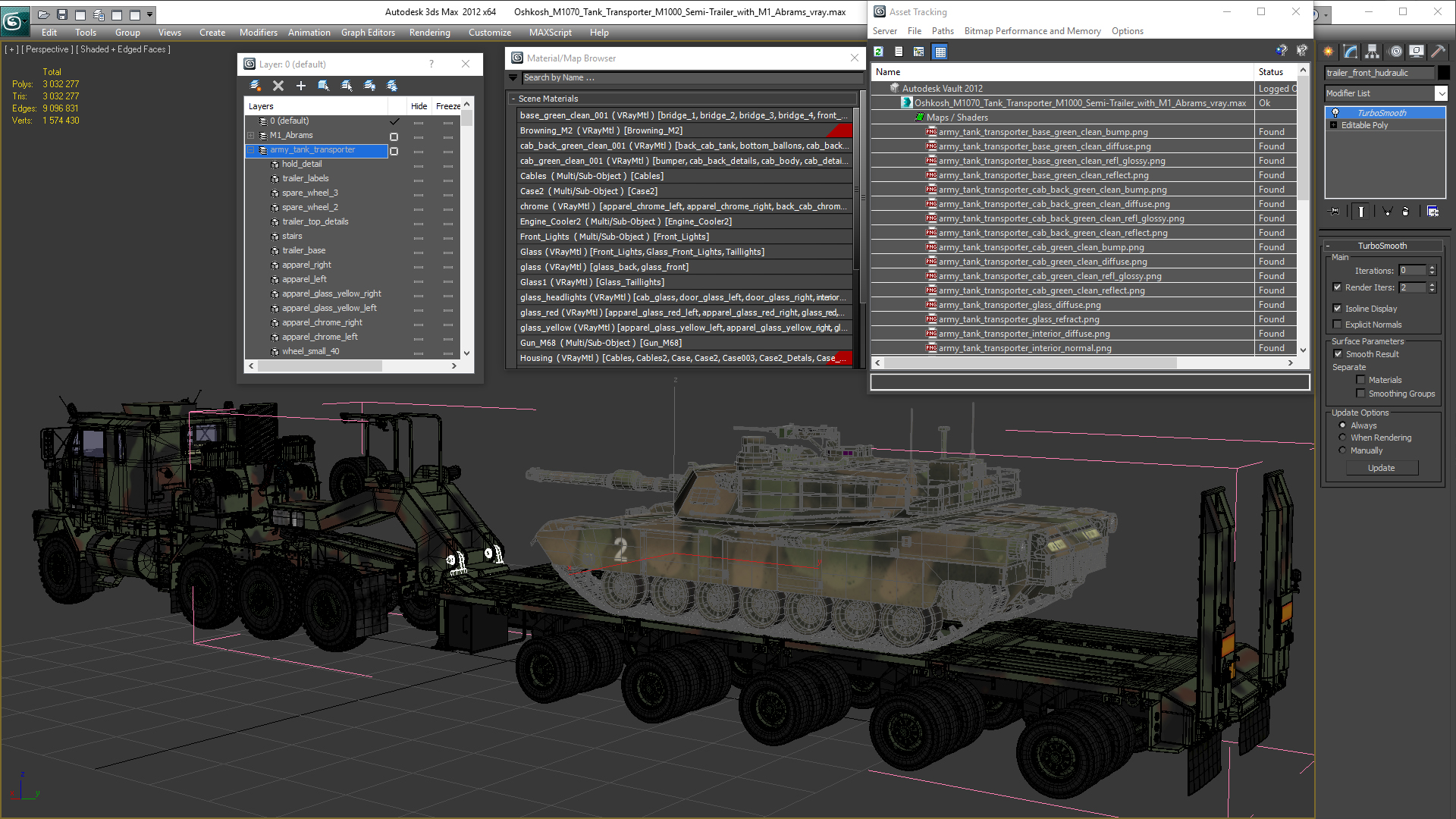Open Material/Map Browser options arrow

tap(513, 77)
